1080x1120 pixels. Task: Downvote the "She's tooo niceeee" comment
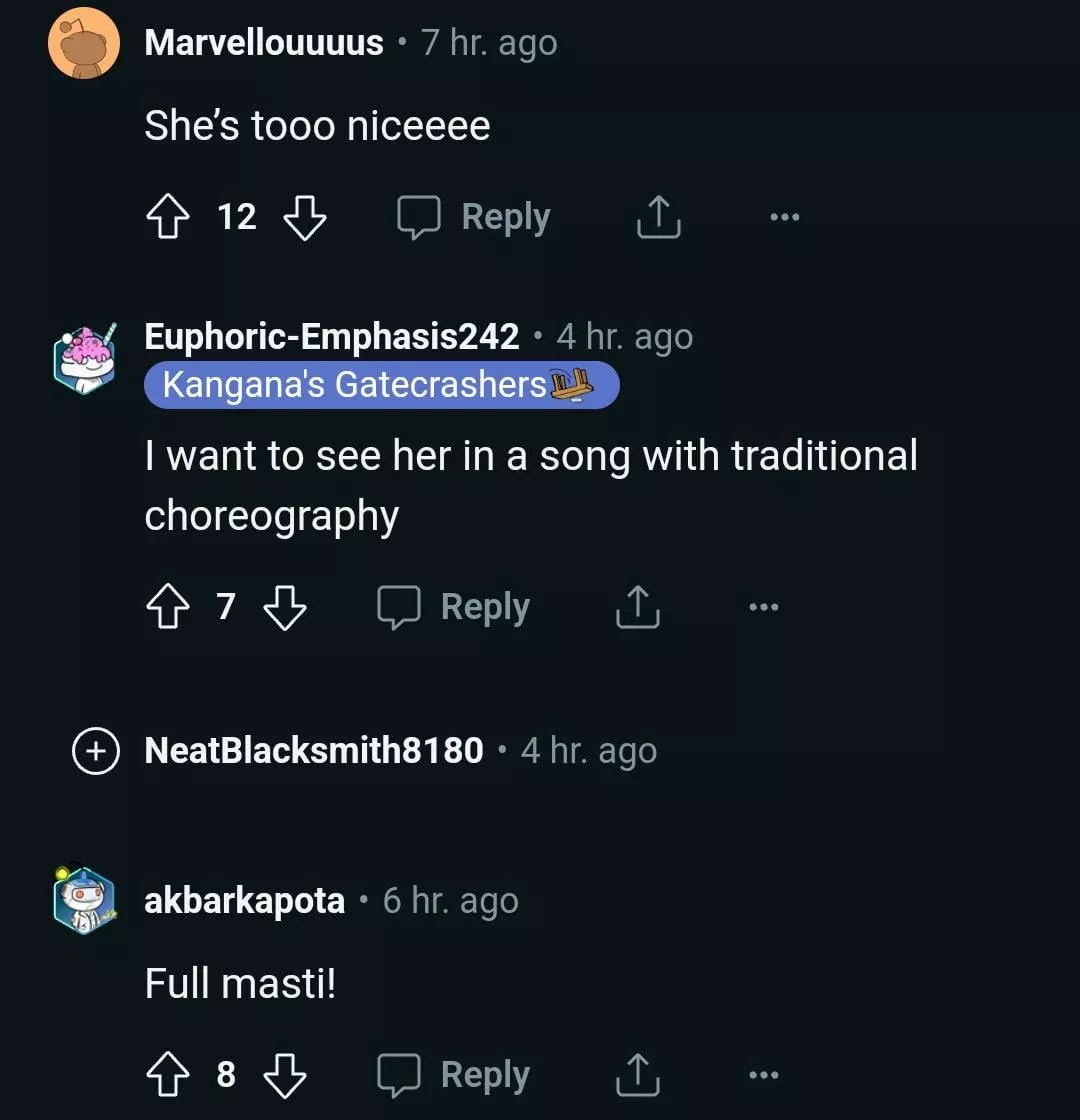(305, 217)
